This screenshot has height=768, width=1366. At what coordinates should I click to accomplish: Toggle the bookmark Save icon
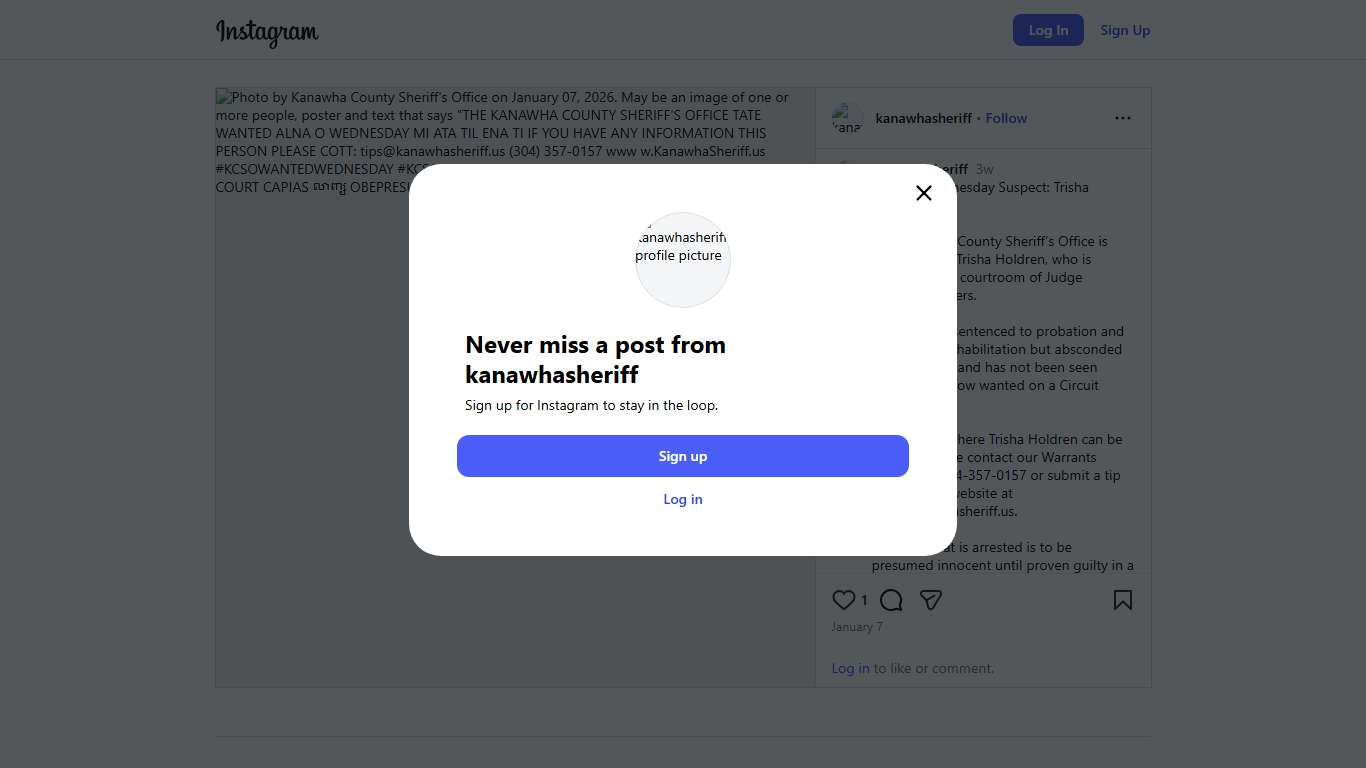click(1123, 600)
